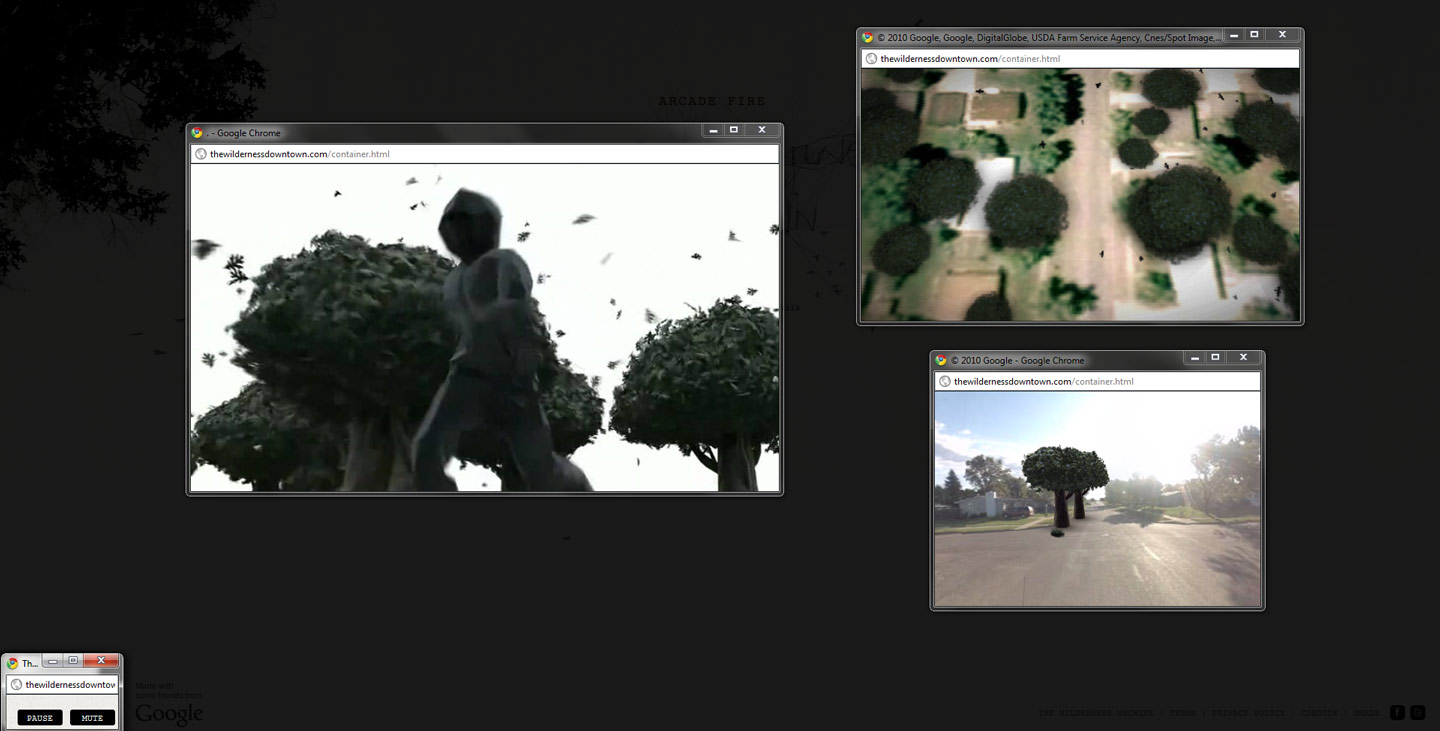Mute the audio in the control window
The image size is (1440, 731).
92,718
